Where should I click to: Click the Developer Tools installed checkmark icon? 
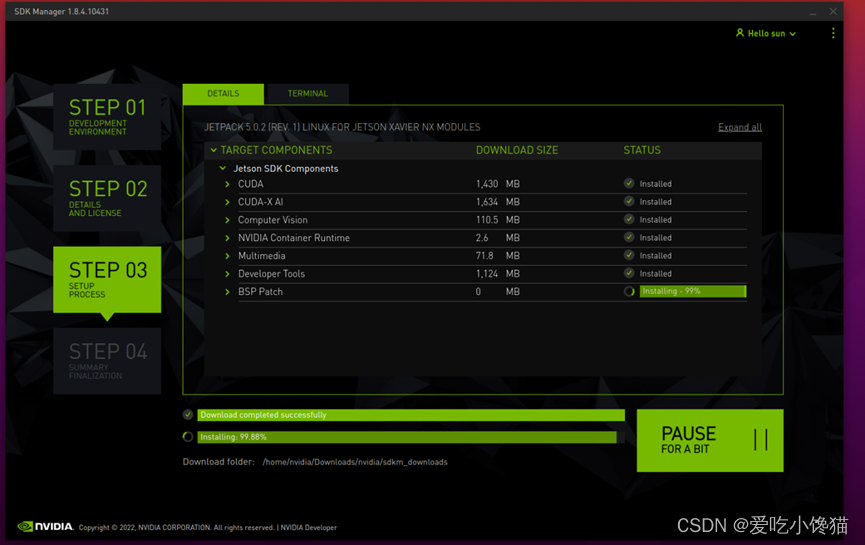[x=629, y=273]
